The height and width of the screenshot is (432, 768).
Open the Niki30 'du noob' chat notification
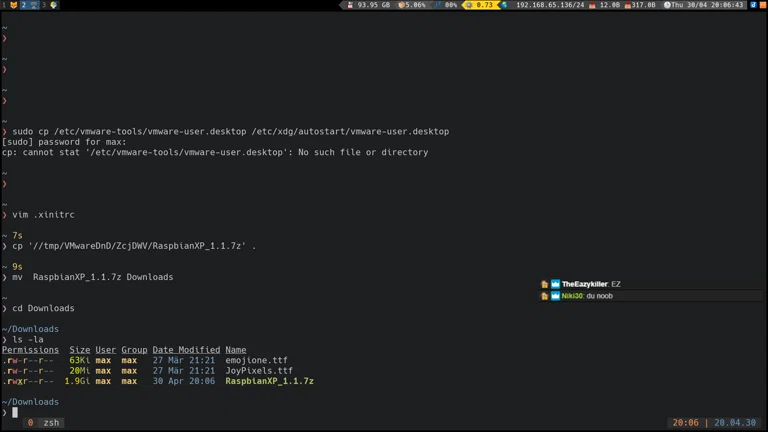[586, 296]
